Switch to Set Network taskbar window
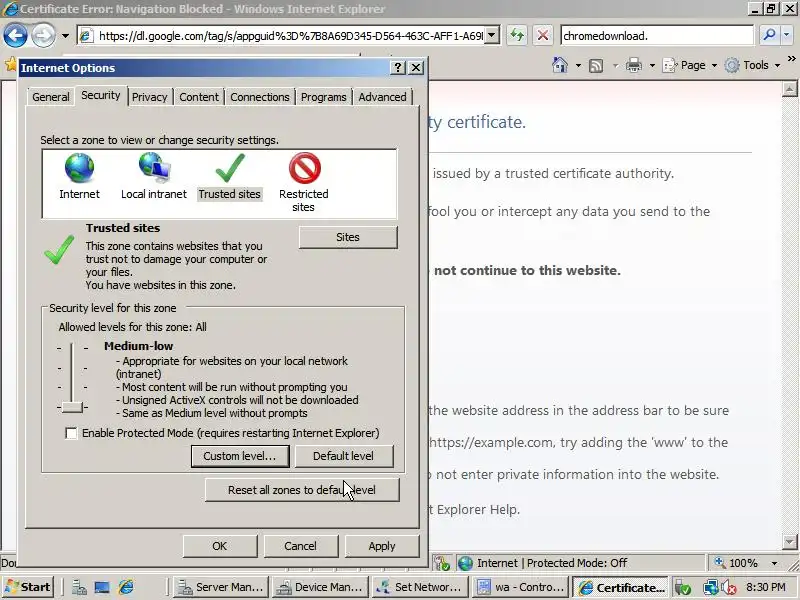 tap(420, 587)
